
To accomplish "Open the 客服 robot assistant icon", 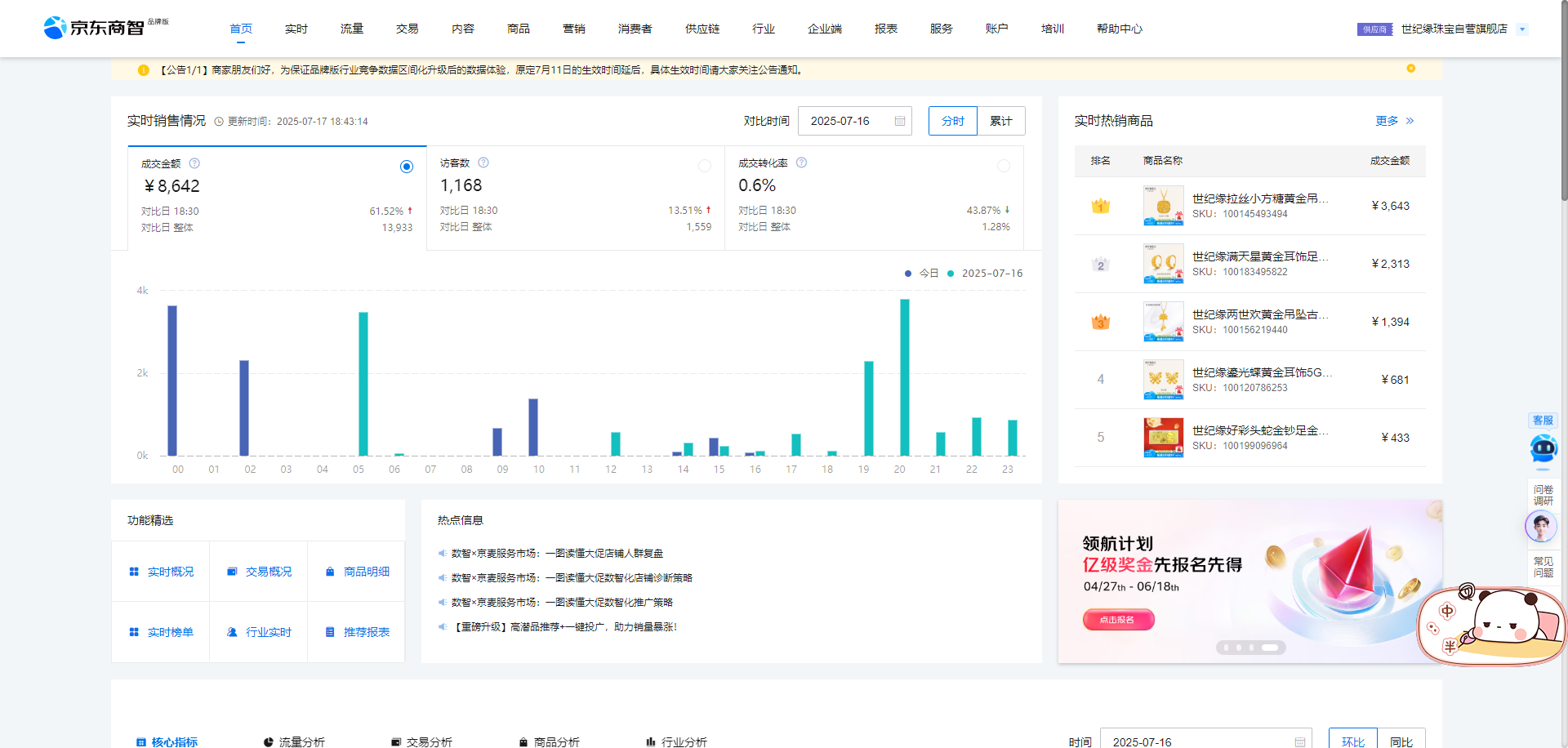I will click(x=1543, y=448).
